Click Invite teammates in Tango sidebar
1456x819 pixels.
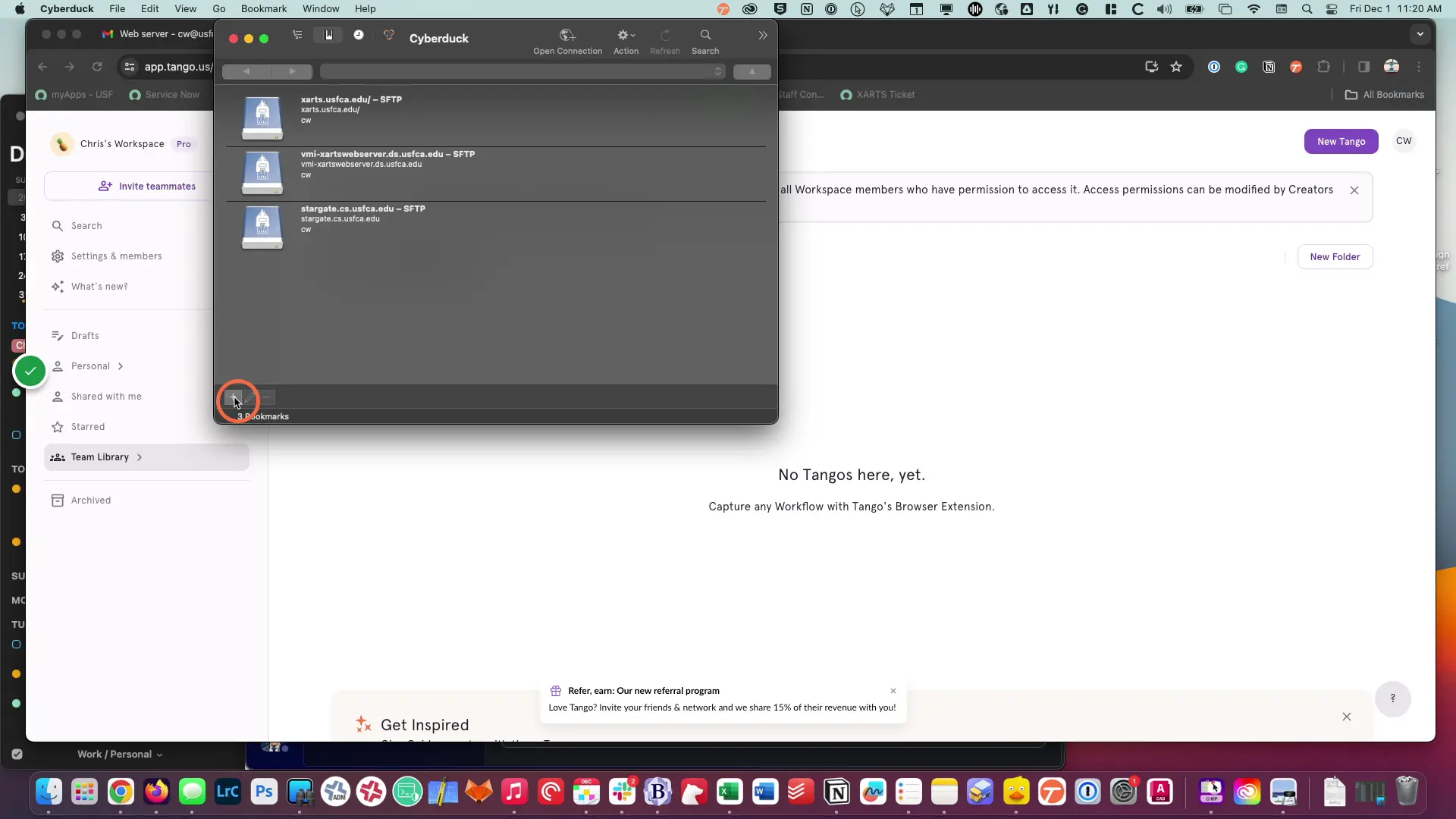click(x=146, y=187)
